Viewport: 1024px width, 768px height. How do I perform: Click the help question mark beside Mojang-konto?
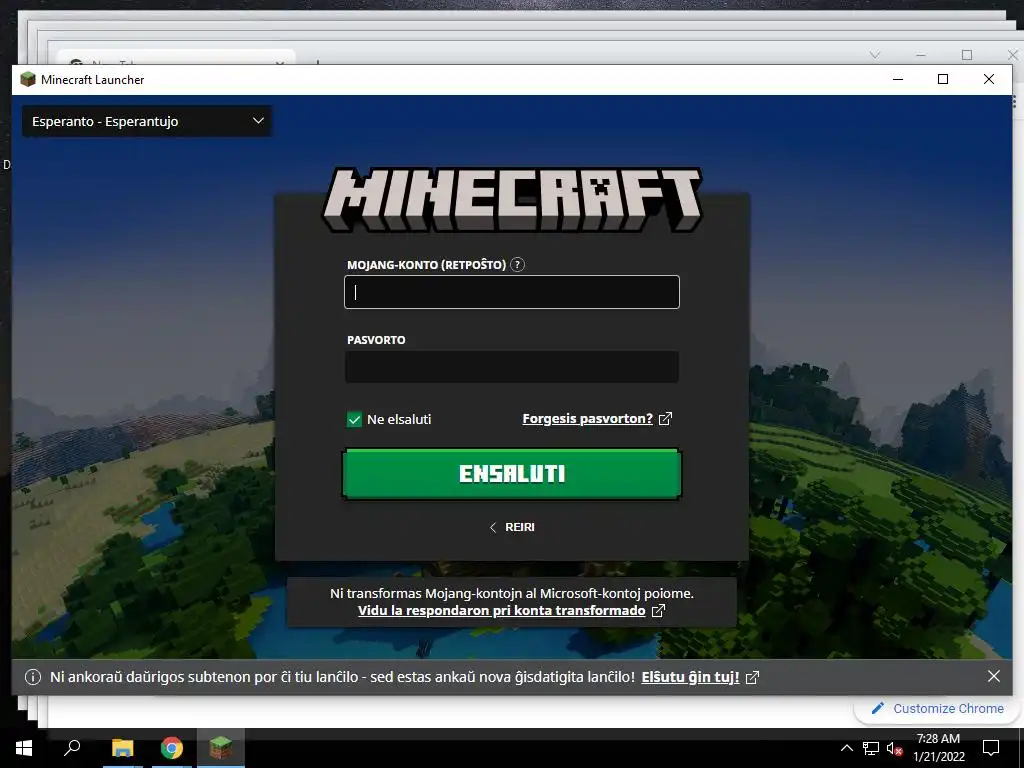pos(517,264)
